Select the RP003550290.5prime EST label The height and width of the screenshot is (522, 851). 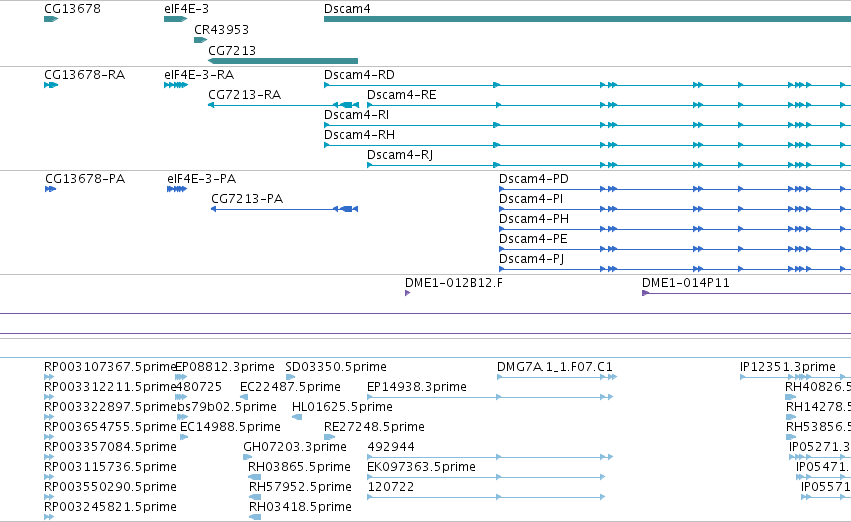tap(110, 487)
